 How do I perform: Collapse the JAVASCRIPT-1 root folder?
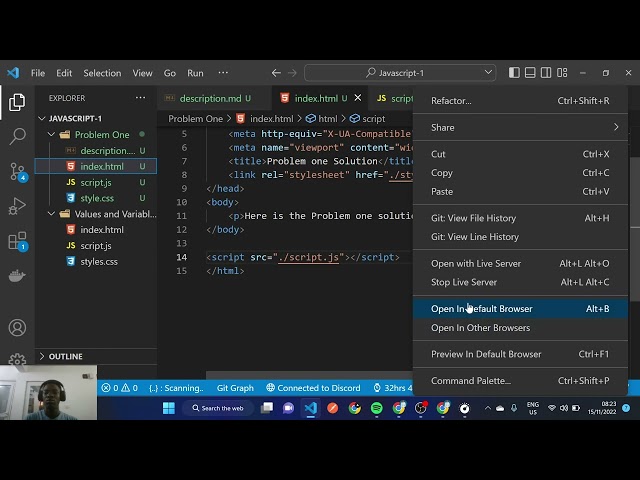[x=42, y=118]
